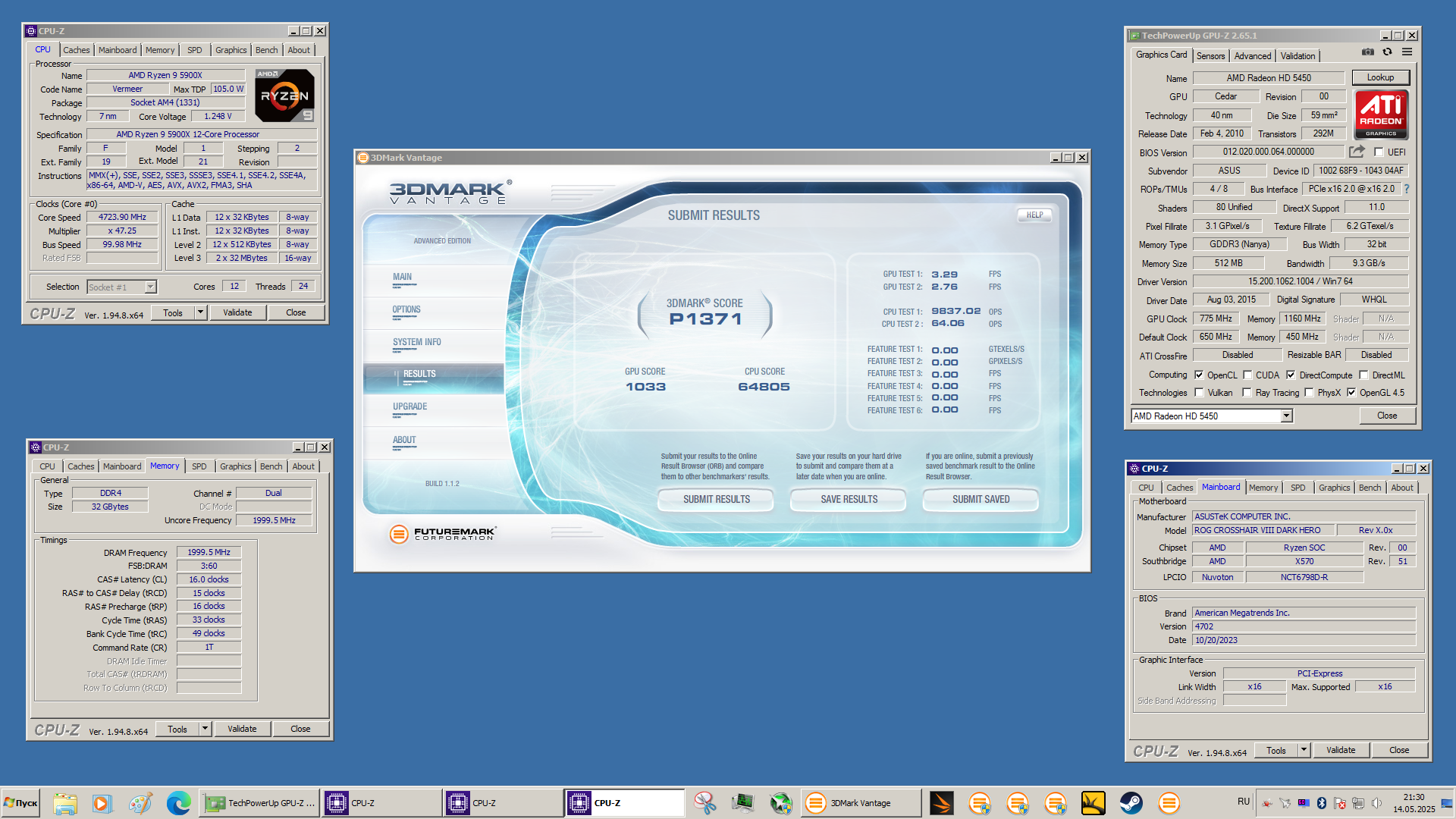Toggle the PhysX checkbox
Viewport: 1456px width, 819px height.
[x=1309, y=393]
